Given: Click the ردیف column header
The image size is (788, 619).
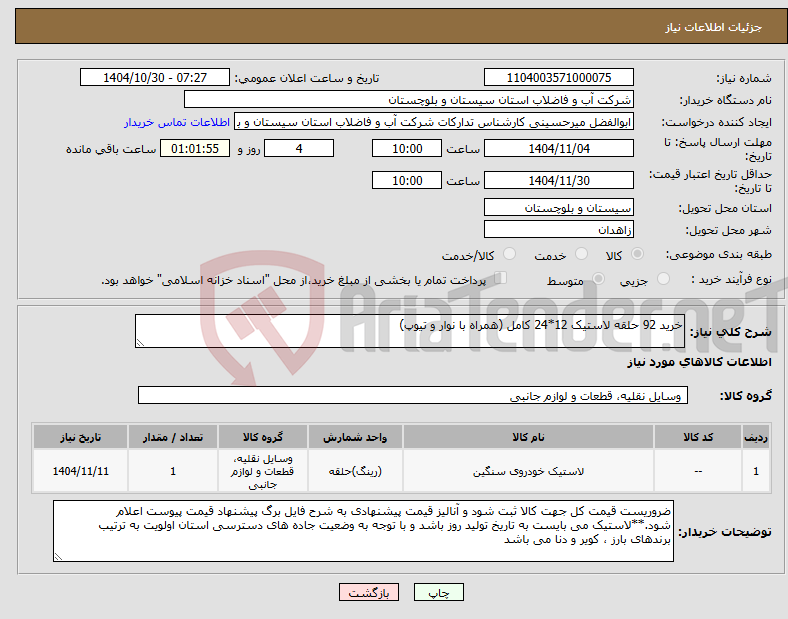Looking at the screenshot, I should click(756, 437).
